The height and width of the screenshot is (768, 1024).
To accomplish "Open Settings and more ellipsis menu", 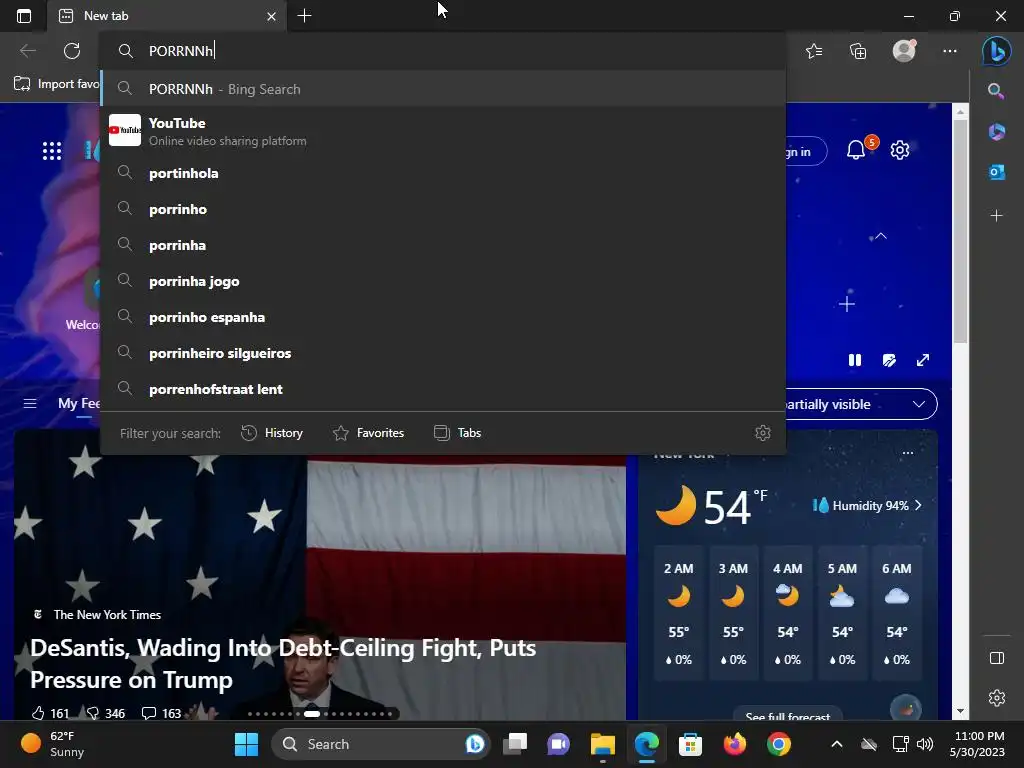I will 950,50.
